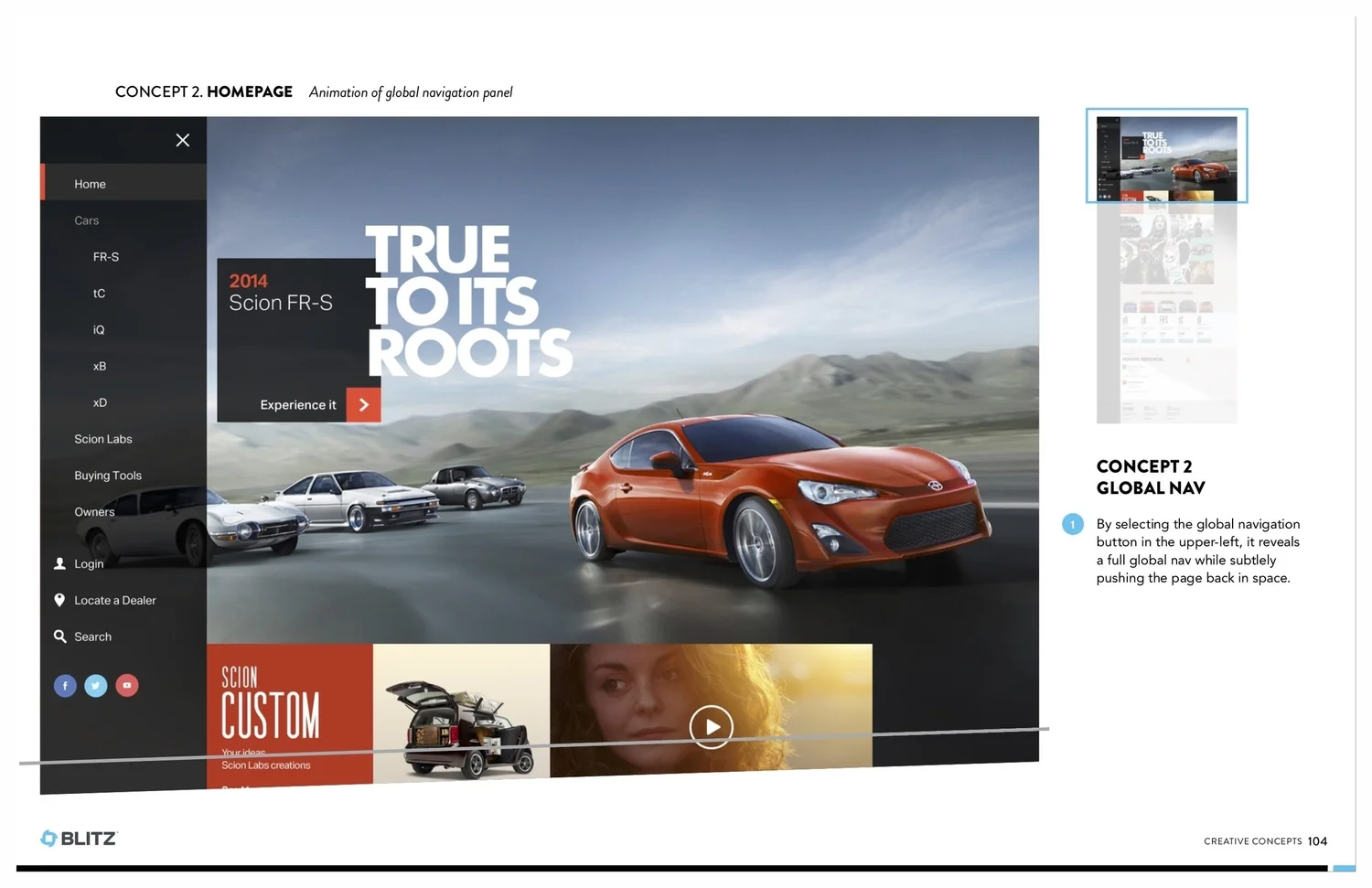Go to the Owners section
The width and height of the screenshot is (1372, 888).
coord(94,512)
